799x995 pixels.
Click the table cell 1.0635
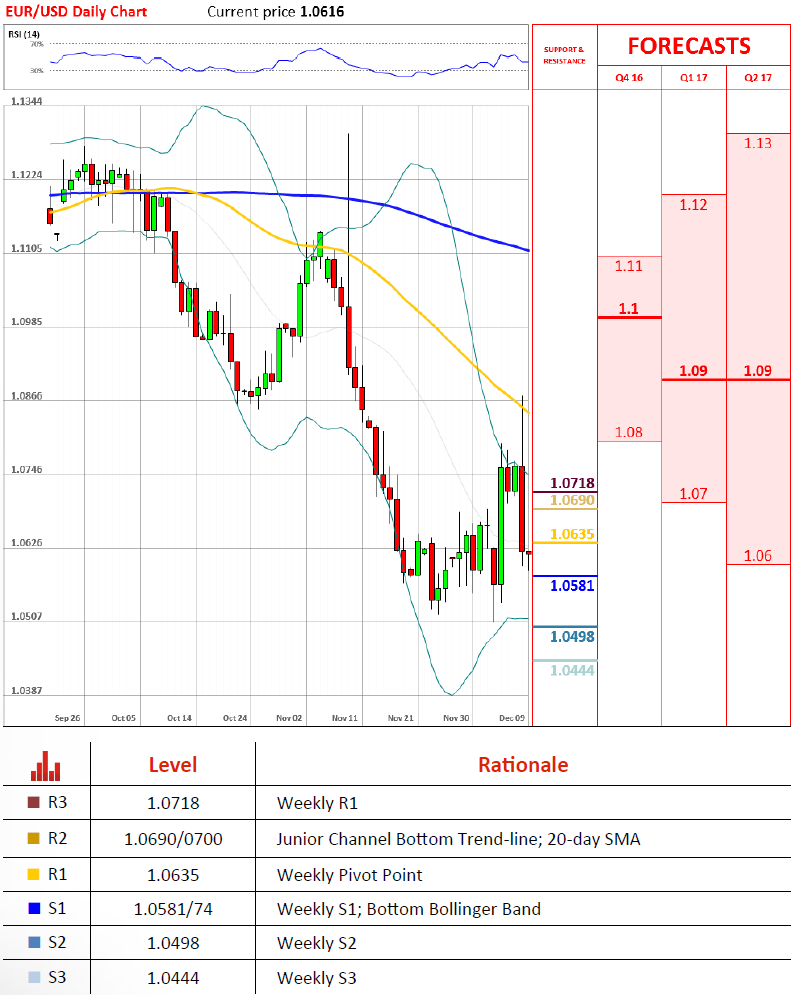tap(173, 875)
